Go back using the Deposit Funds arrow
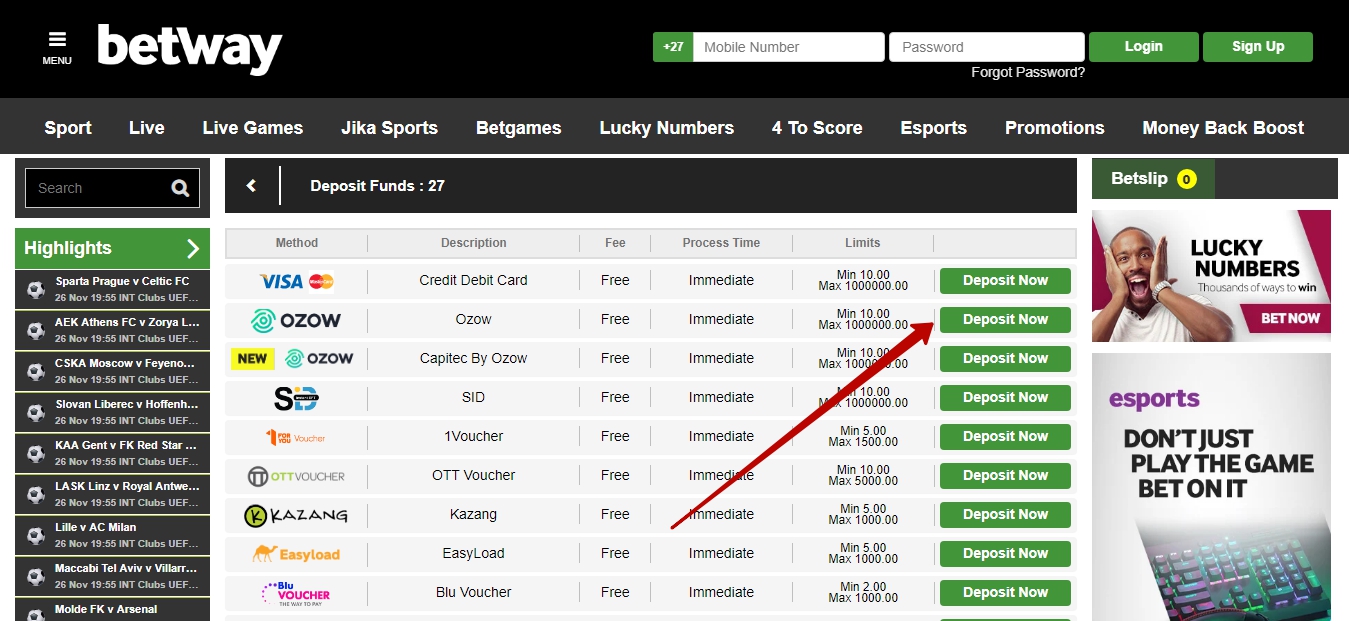 [251, 186]
